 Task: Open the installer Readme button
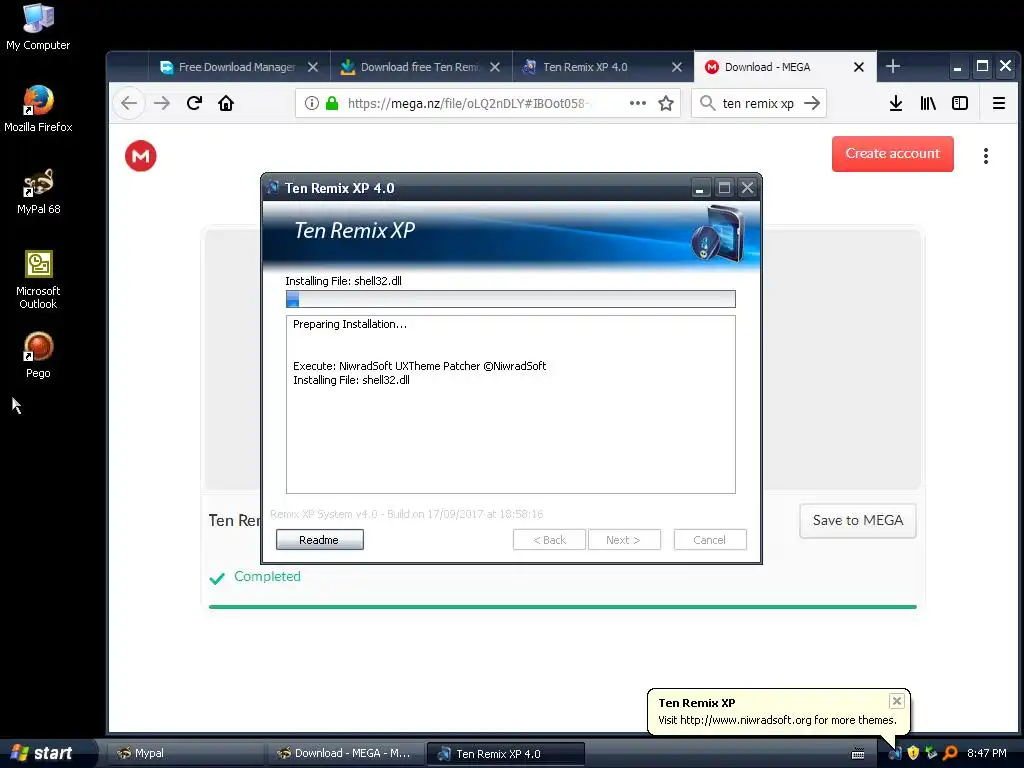click(x=319, y=539)
